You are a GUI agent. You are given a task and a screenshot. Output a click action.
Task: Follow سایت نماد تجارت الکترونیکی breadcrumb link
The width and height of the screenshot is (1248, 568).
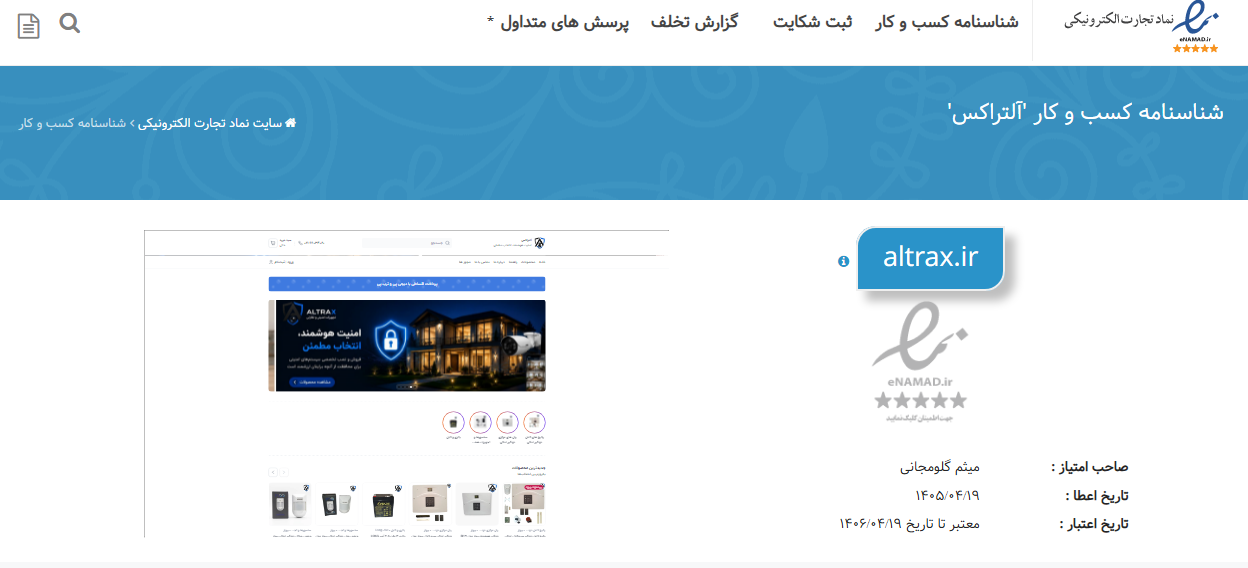pyautogui.click(x=211, y=123)
